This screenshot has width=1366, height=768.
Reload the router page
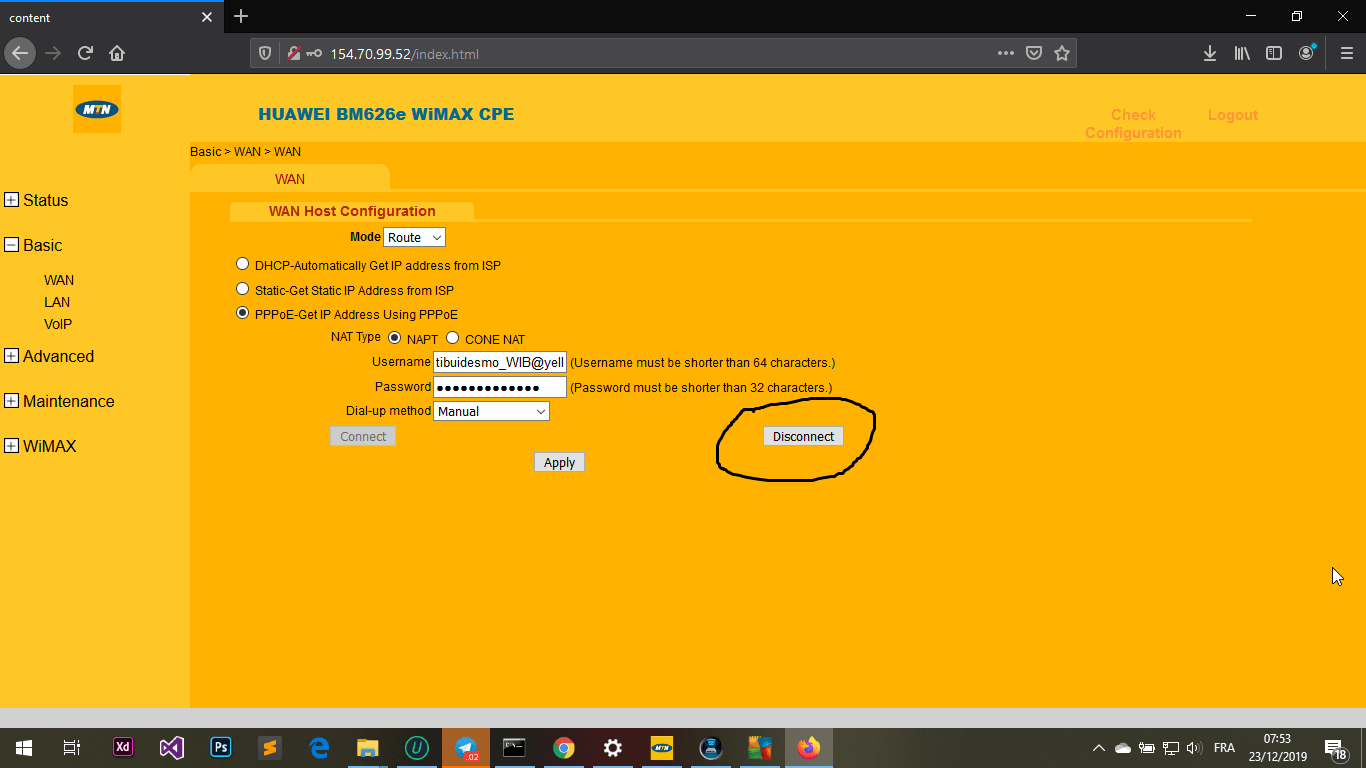(x=85, y=53)
